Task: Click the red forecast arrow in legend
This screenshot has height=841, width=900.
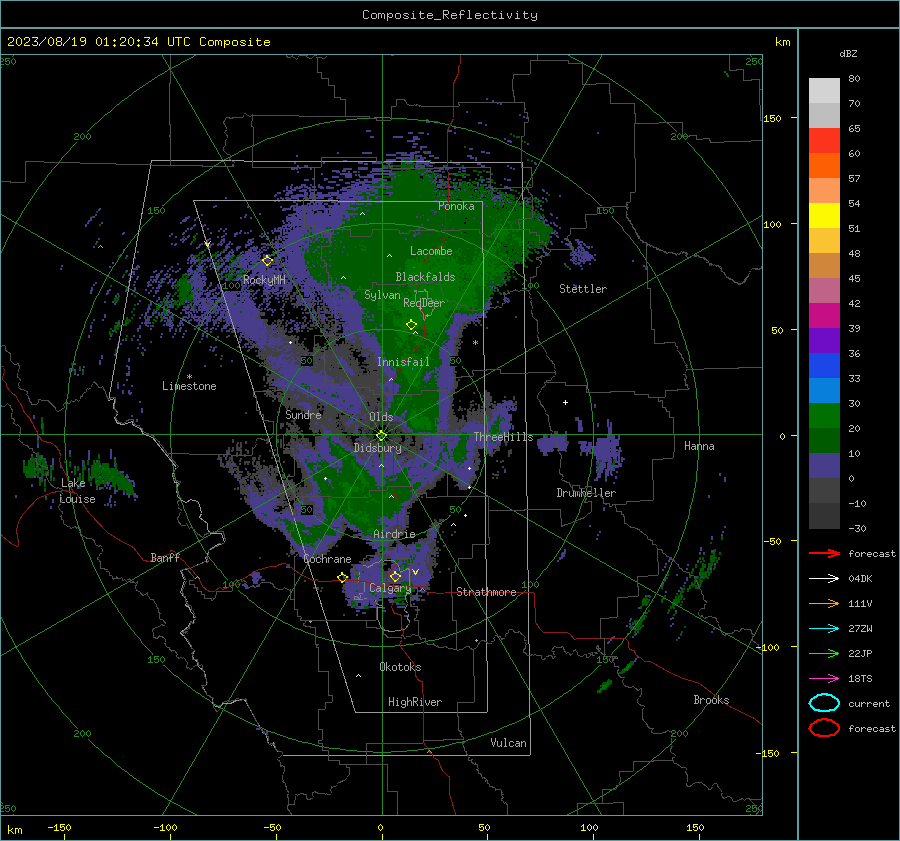Action: (x=824, y=553)
